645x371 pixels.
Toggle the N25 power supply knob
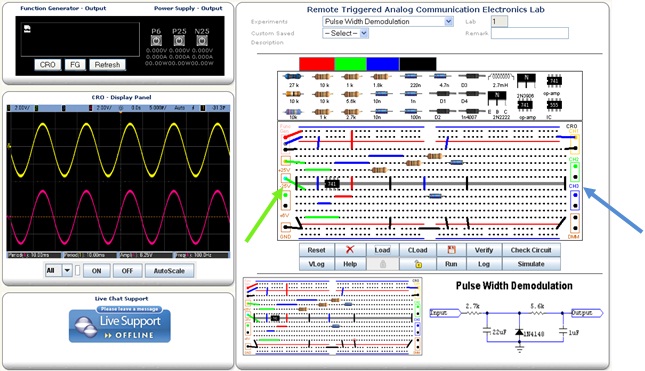coord(202,41)
